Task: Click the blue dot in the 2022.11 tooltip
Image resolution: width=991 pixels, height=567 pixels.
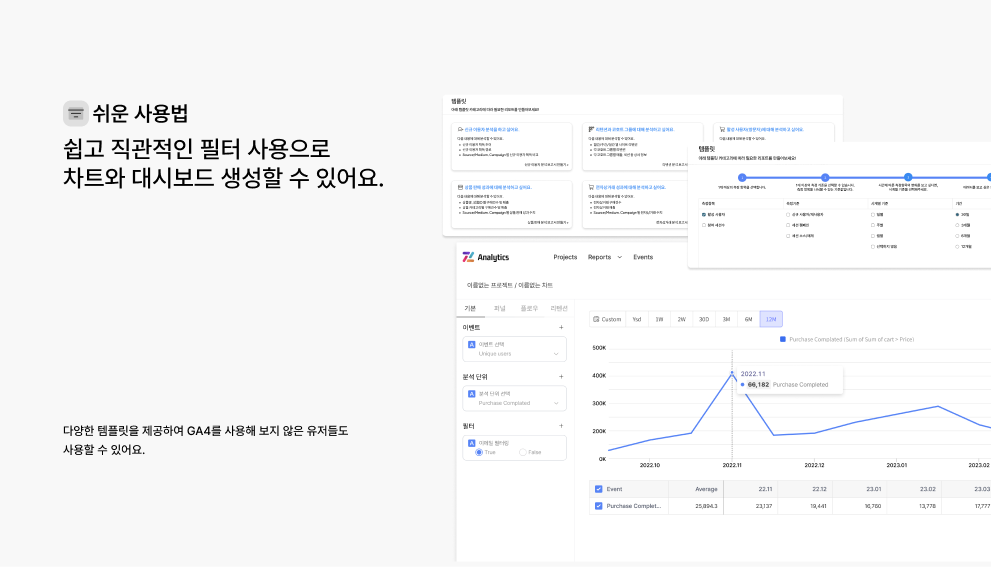Action: tap(743, 384)
